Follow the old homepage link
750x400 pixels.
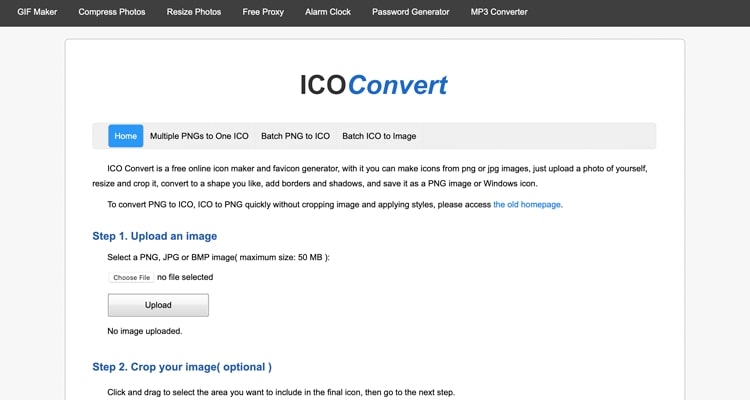click(x=527, y=204)
